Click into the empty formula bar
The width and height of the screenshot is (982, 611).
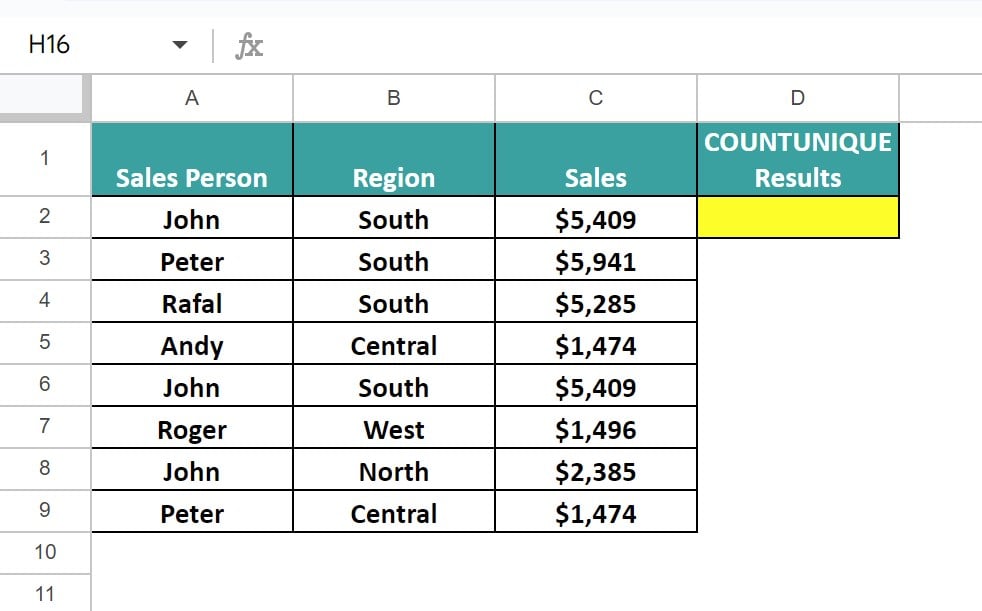click(x=623, y=46)
